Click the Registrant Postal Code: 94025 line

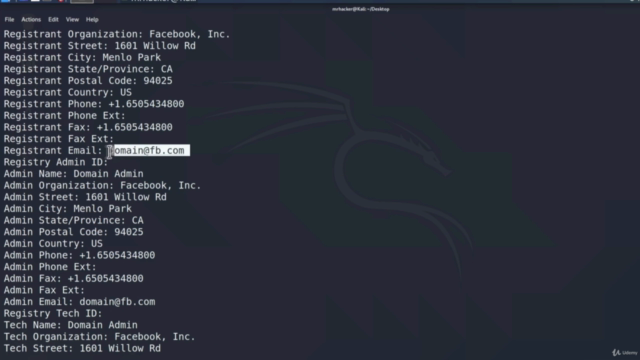(x=88, y=81)
